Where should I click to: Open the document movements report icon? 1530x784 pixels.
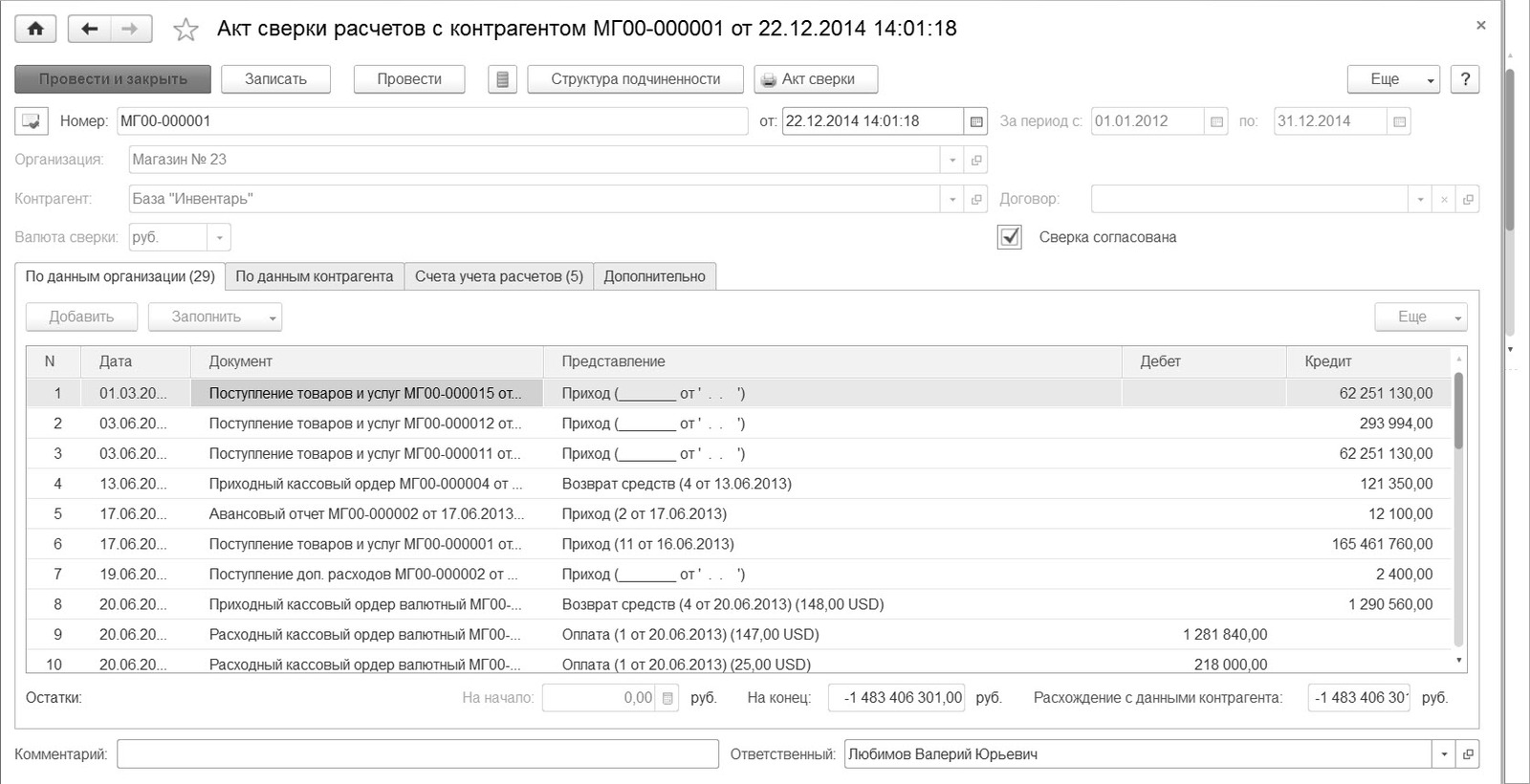click(x=502, y=79)
